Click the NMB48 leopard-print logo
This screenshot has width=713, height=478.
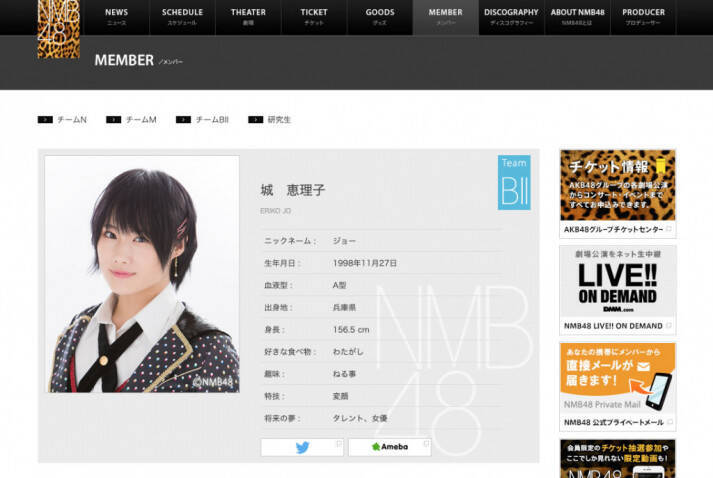point(58,28)
